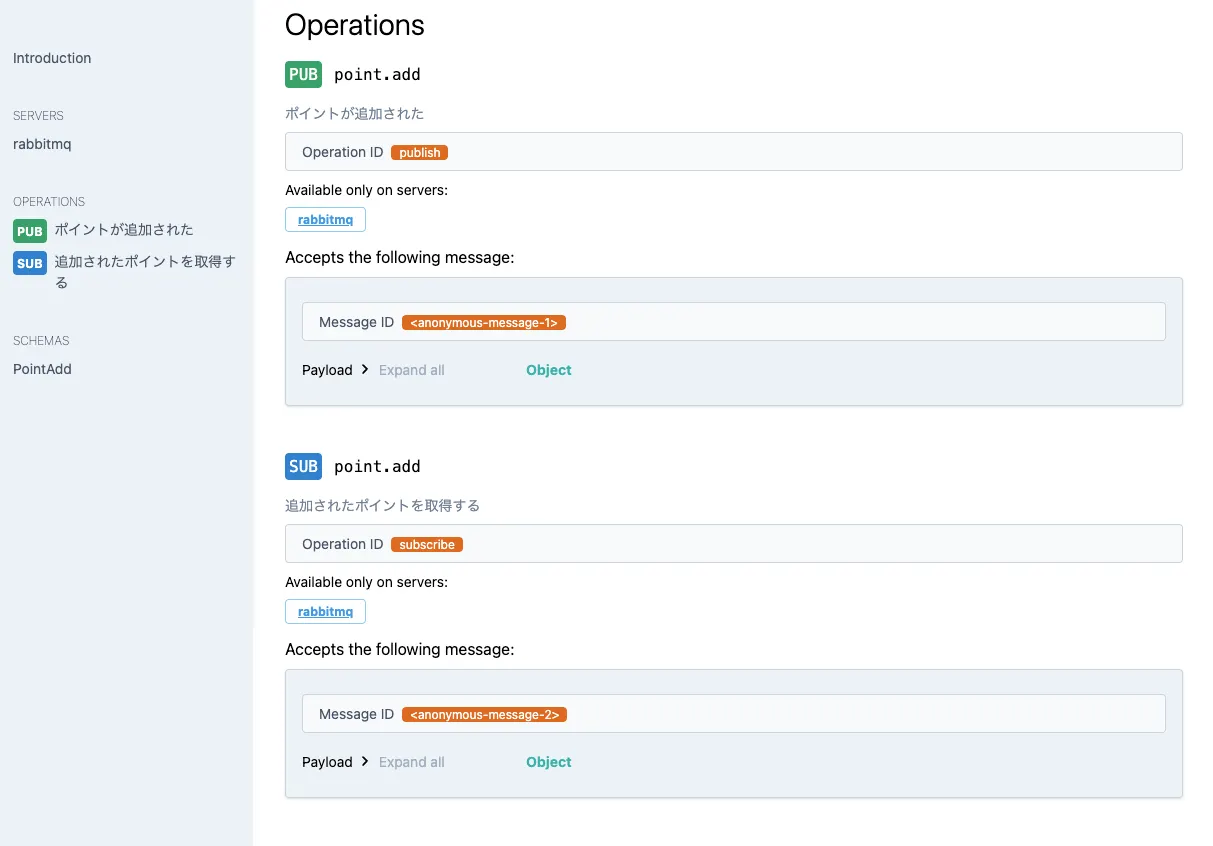Click the <anonymous-message-1> Message ID tag
This screenshot has height=846, width=1213.
pos(484,322)
